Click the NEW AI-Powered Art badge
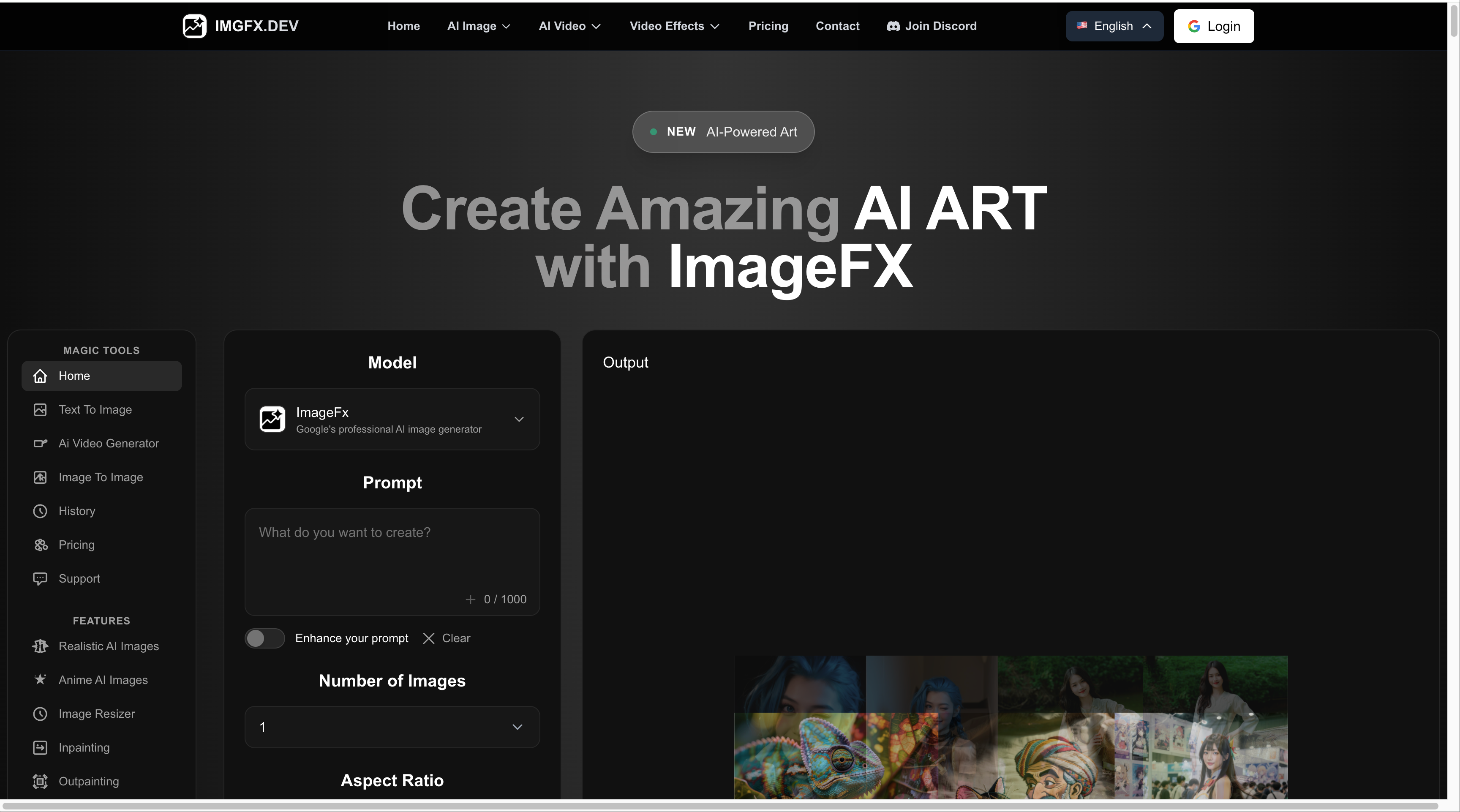 click(x=723, y=131)
